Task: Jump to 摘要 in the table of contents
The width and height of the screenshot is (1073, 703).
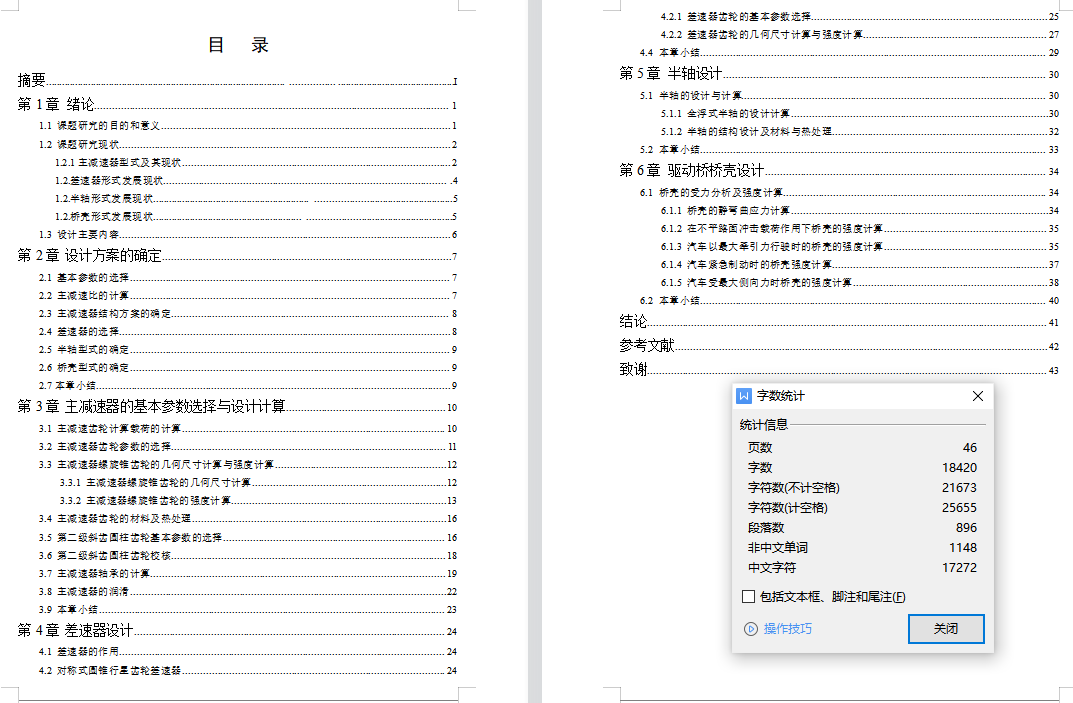Action: click(x=32, y=80)
